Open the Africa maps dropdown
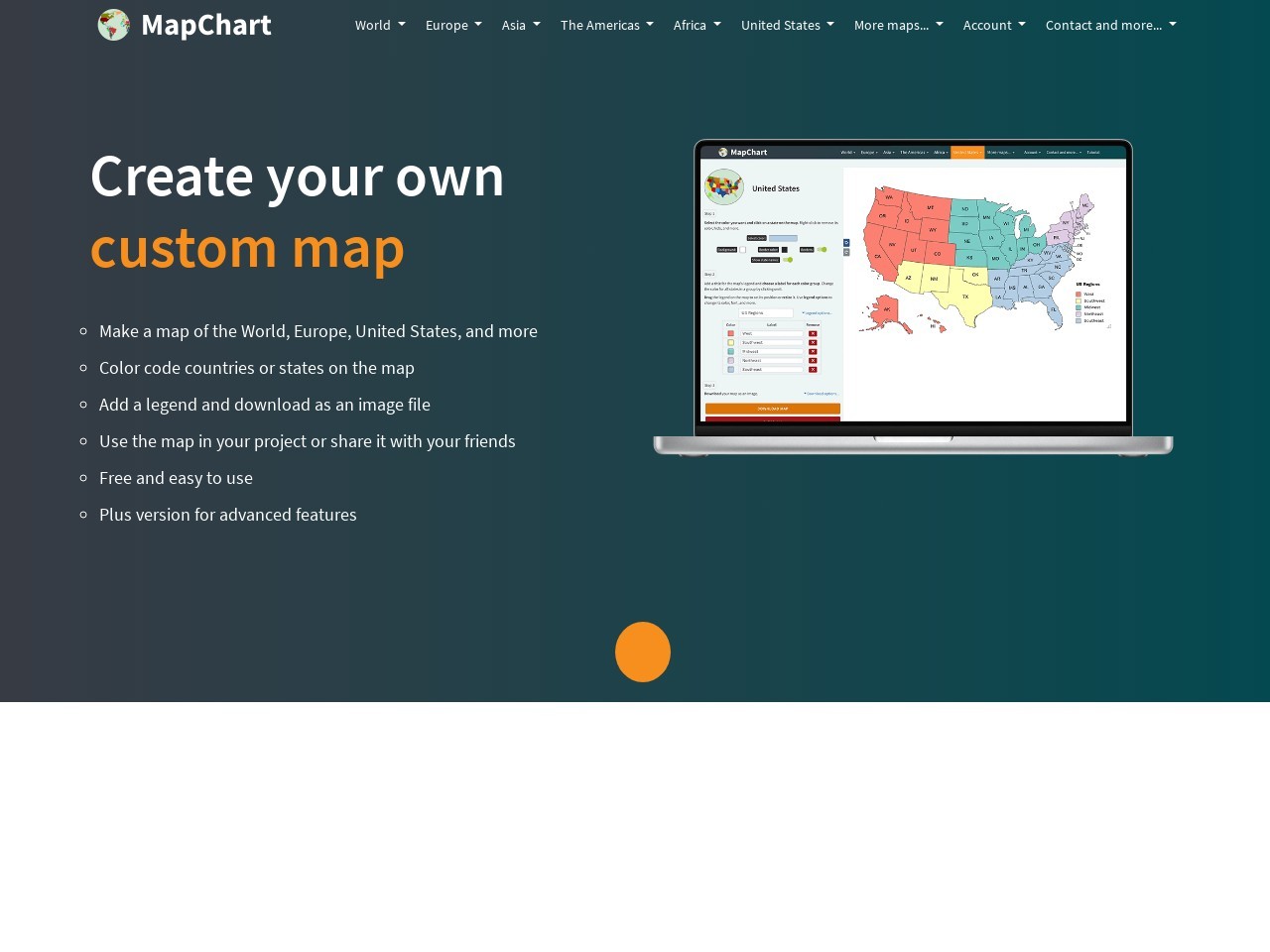Viewport: 1270px width, 952px height. pyautogui.click(x=697, y=25)
